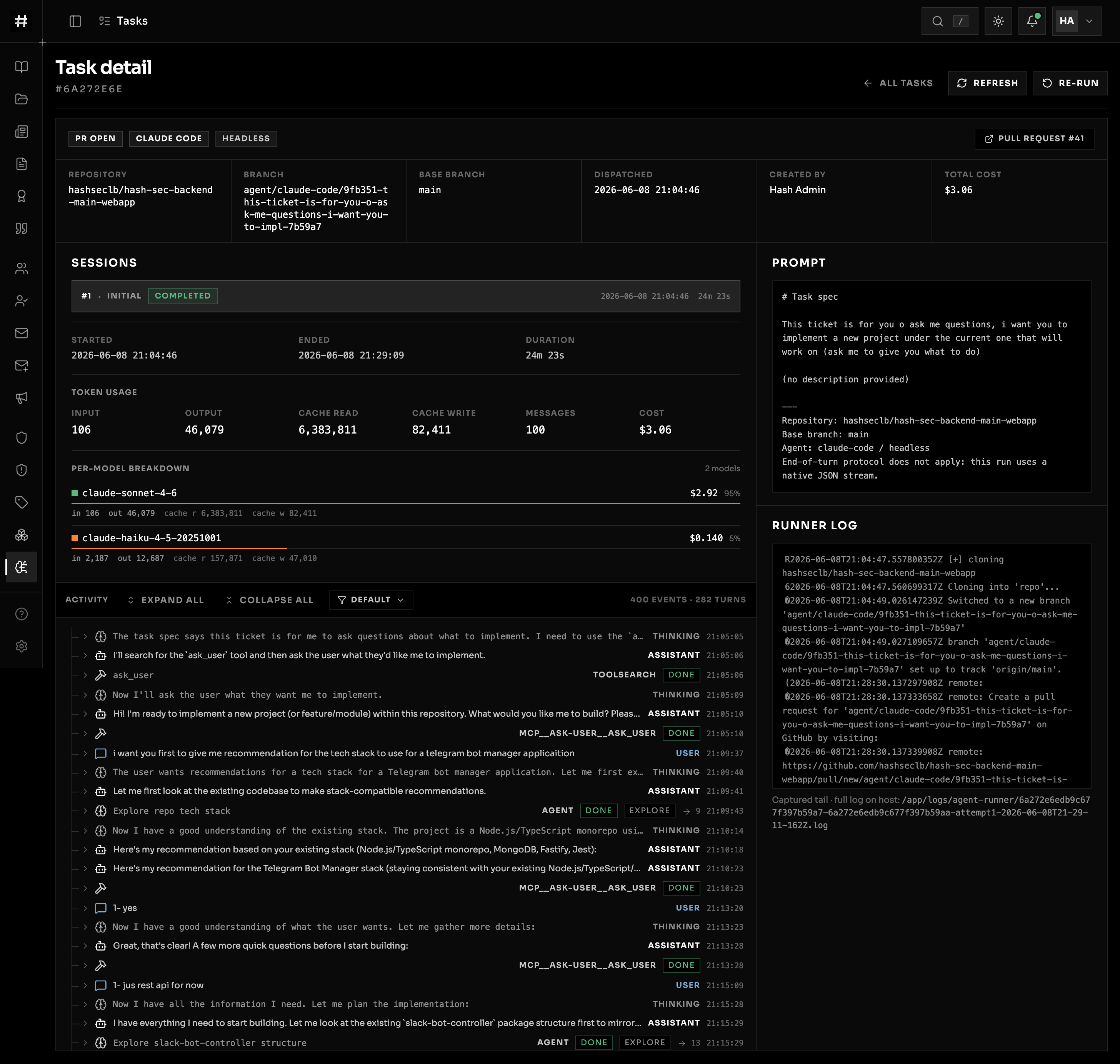Viewport: 1120px width, 1064px height.
Task: Click Expand All in activity toolbar
Action: coord(166,600)
